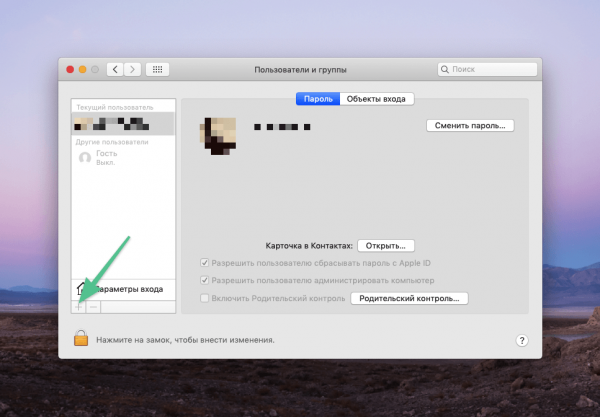Viewport: 600px width, 417px height.
Task: Click the Карточка в Контактах label
Action: tap(309, 246)
